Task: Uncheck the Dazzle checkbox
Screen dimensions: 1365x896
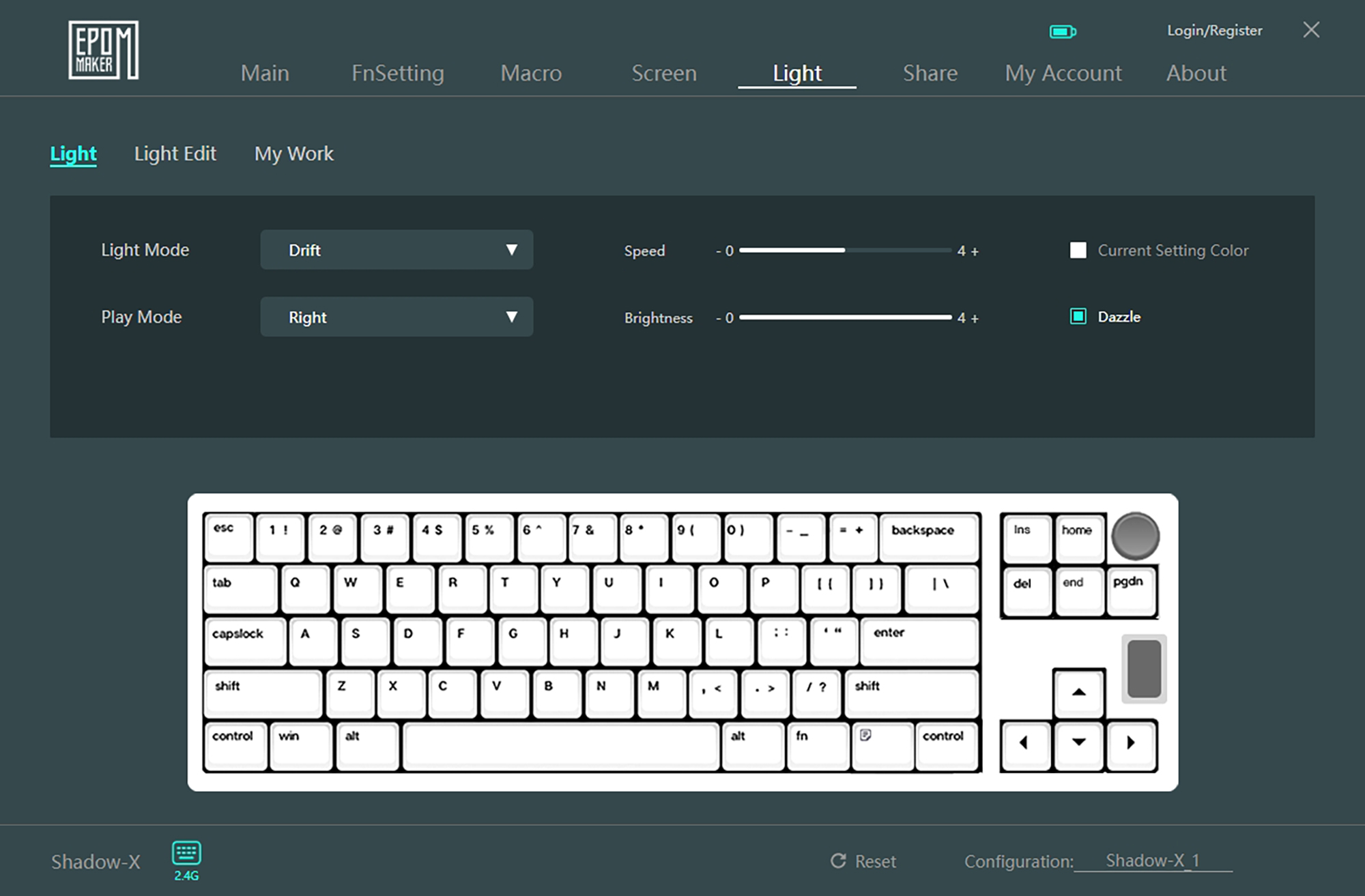Action: pyautogui.click(x=1078, y=317)
